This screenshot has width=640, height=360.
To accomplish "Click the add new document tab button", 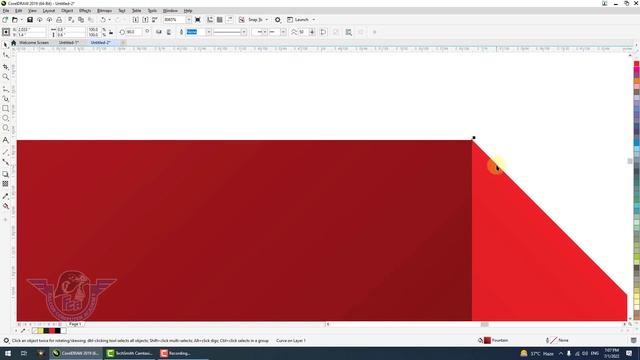I will pyautogui.click(x=123, y=42).
